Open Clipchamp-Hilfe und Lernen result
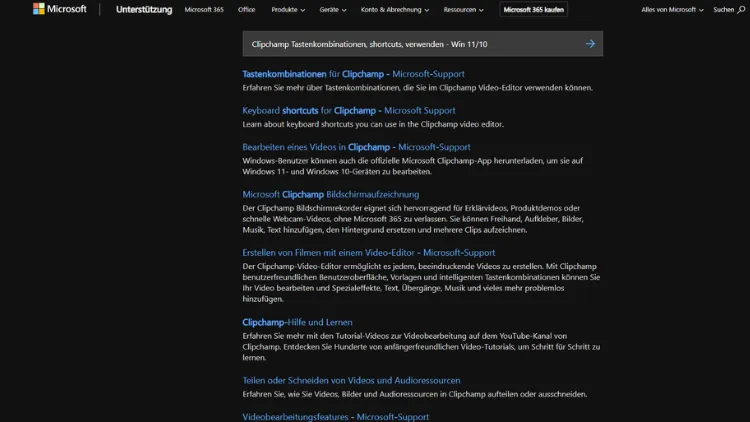The image size is (750, 422). 297,322
